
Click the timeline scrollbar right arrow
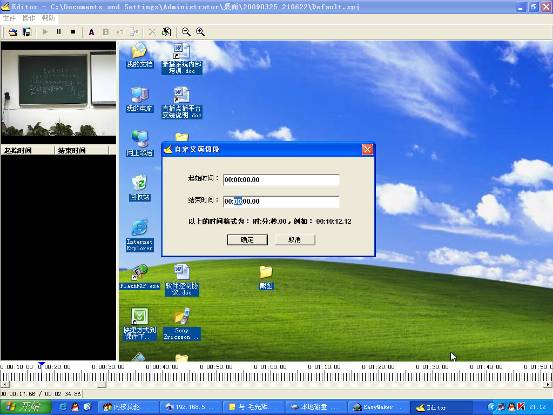click(549, 384)
